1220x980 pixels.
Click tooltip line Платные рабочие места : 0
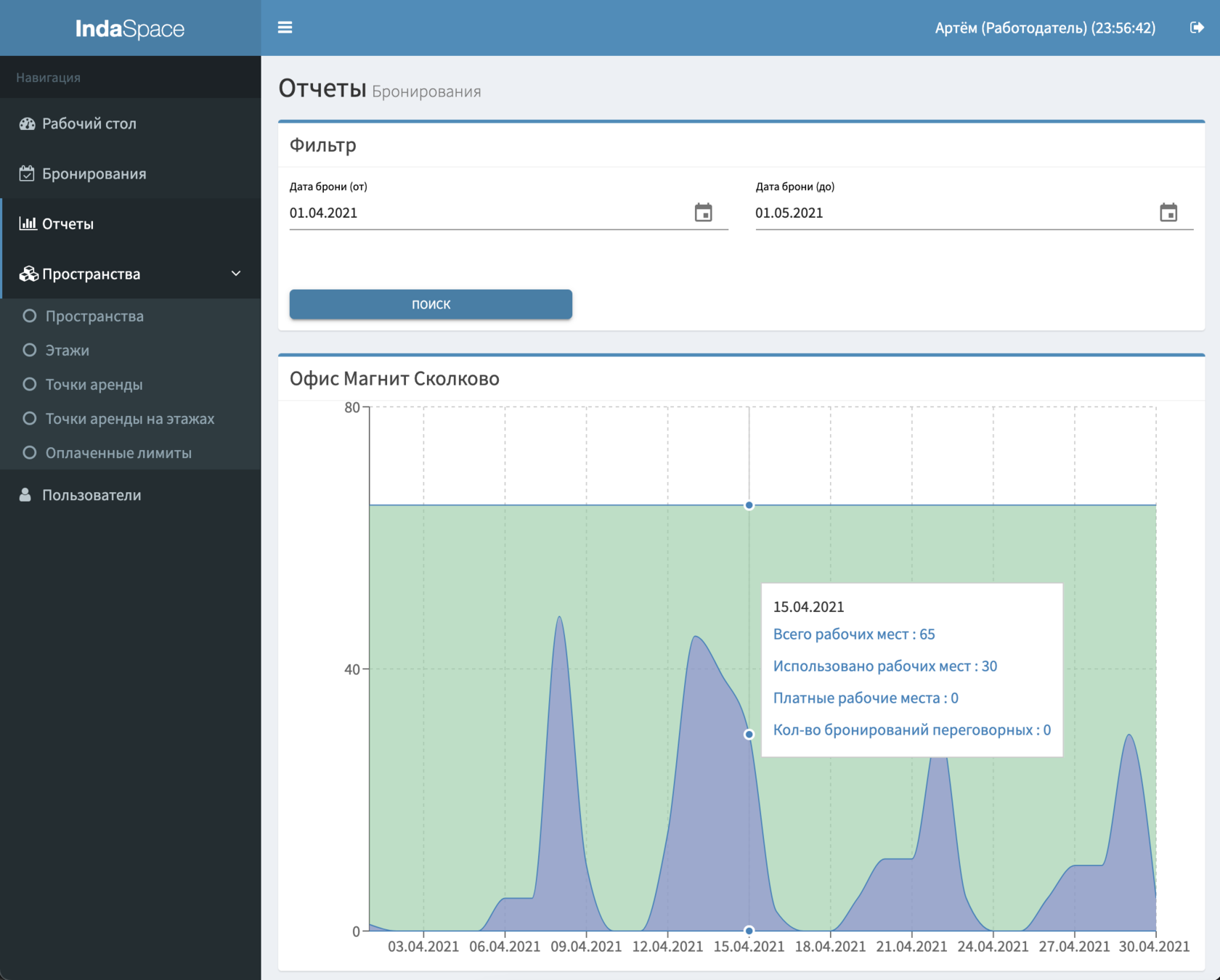[x=866, y=698]
